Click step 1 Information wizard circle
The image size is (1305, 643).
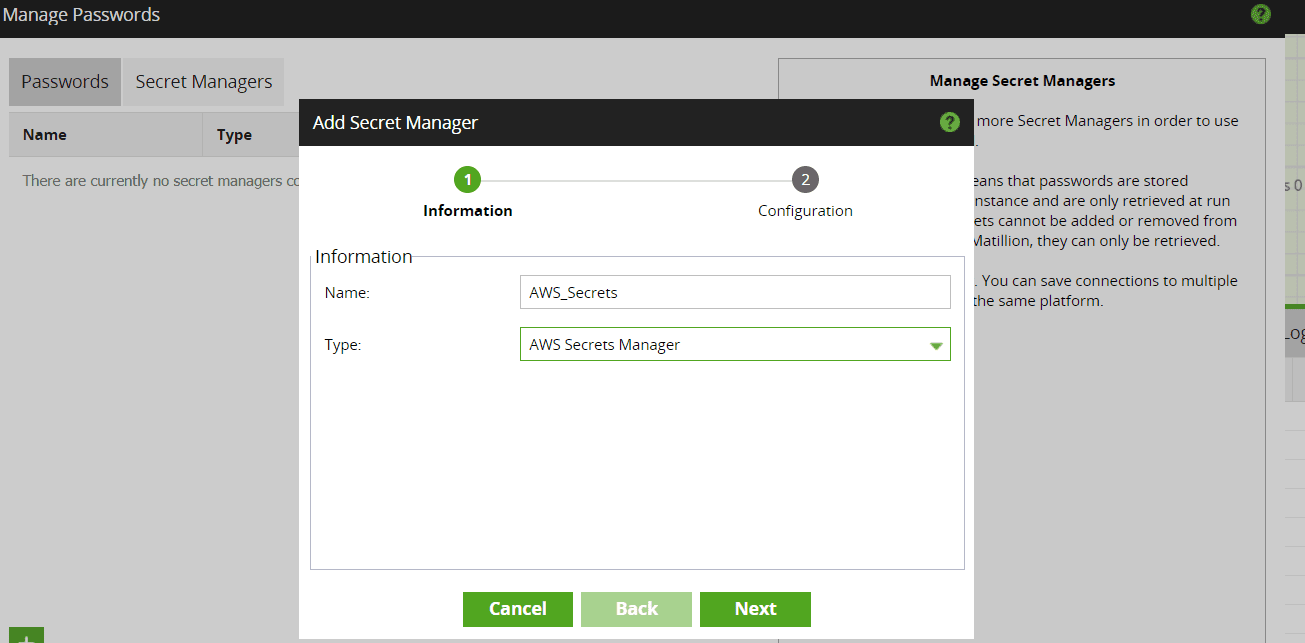(x=467, y=180)
